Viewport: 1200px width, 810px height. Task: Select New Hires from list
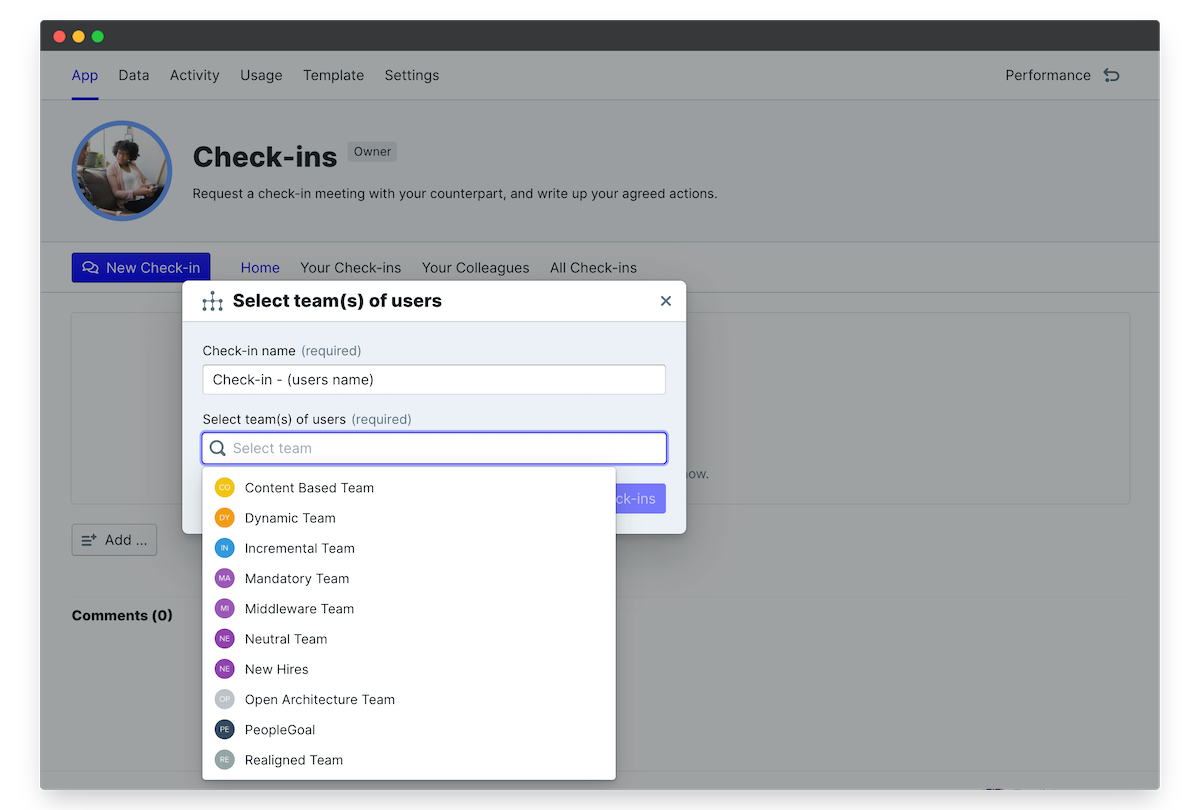click(x=409, y=669)
